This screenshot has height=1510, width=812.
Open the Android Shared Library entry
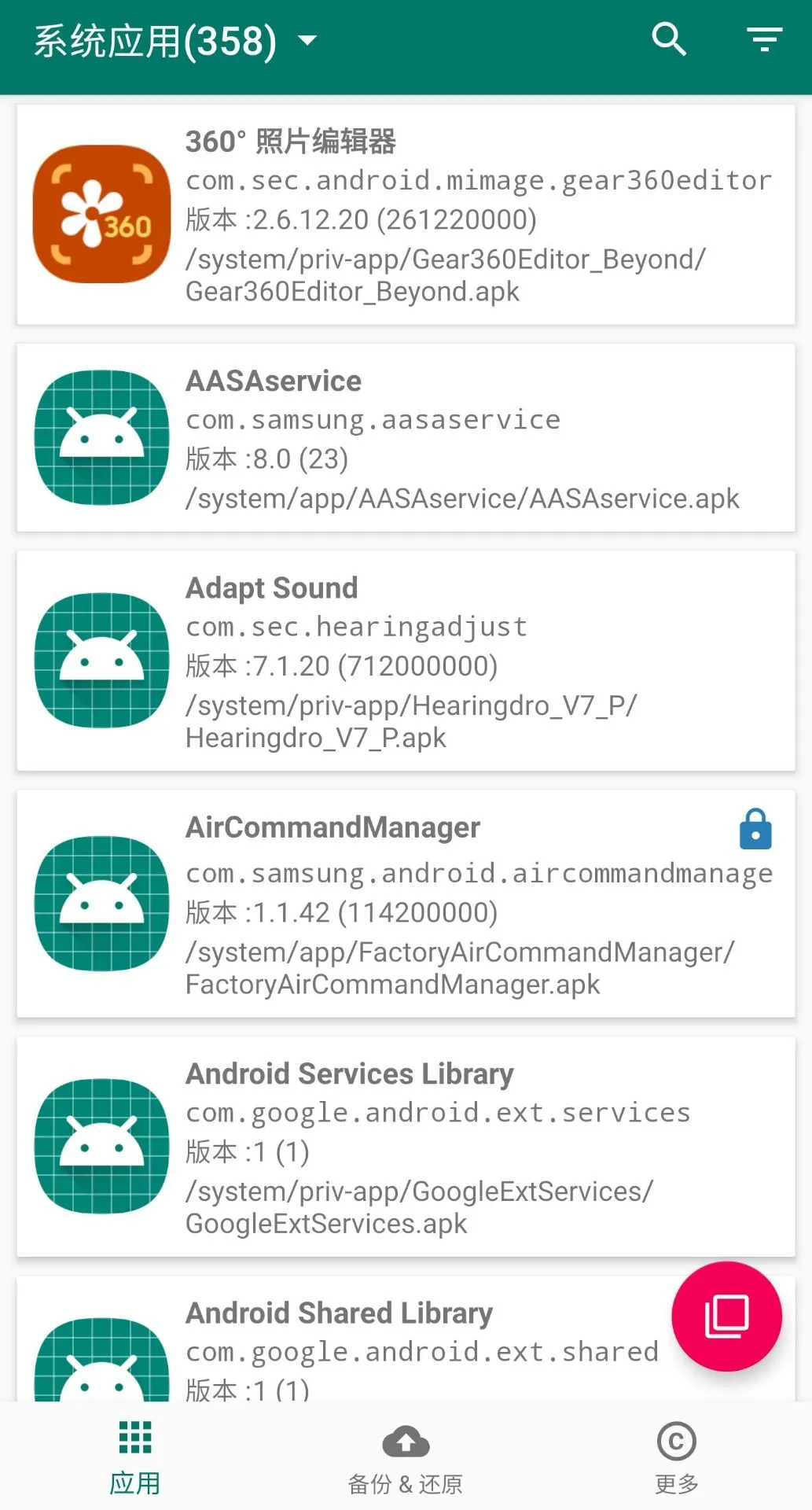(x=339, y=1313)
